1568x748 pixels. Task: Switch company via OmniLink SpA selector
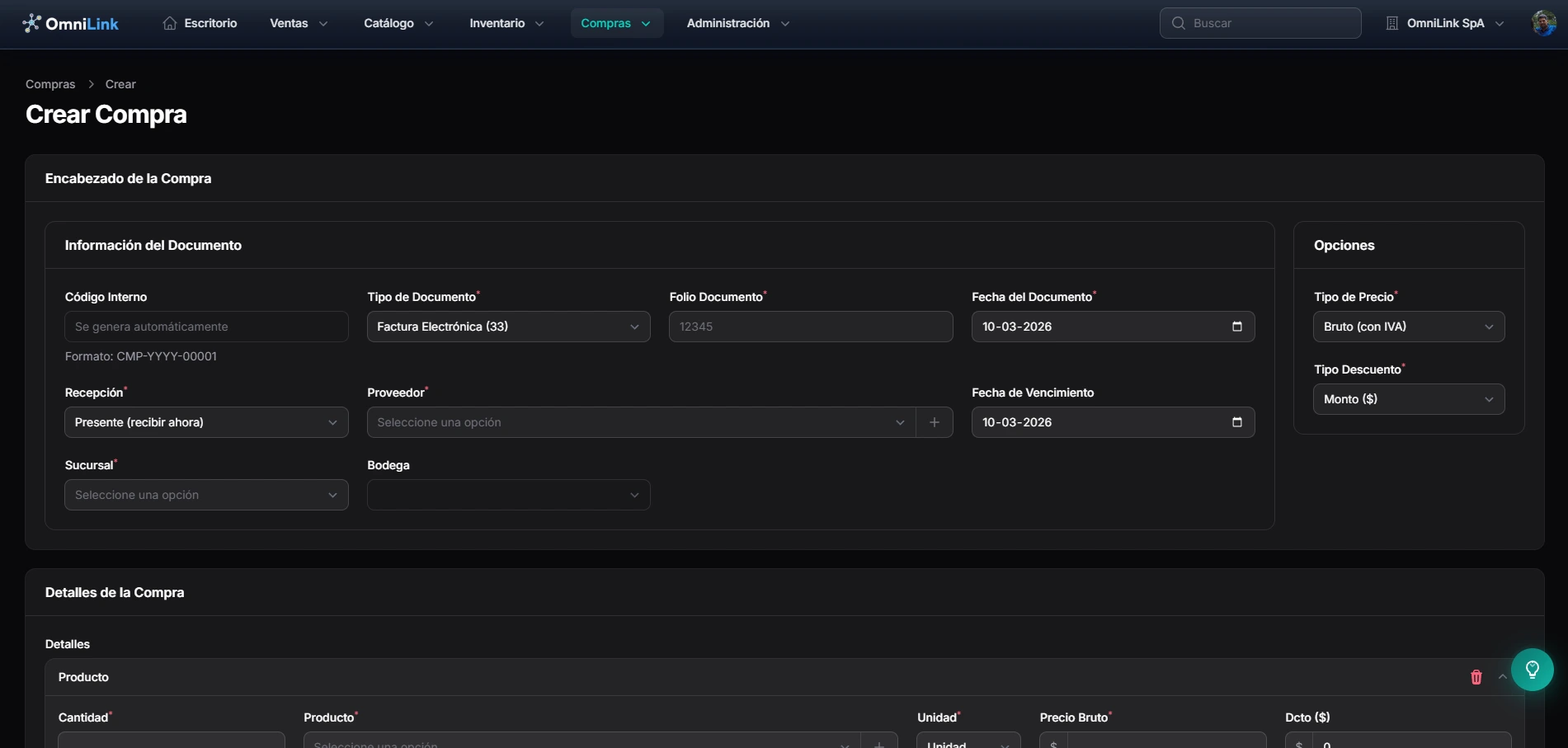click(x=1445, y=23)
